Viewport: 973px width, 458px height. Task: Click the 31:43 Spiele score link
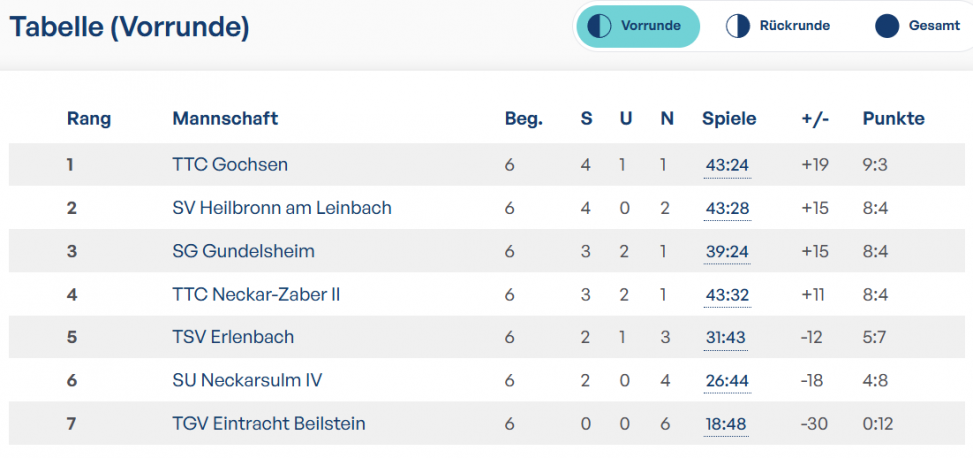pyautogui.click(x=725, y=338)
